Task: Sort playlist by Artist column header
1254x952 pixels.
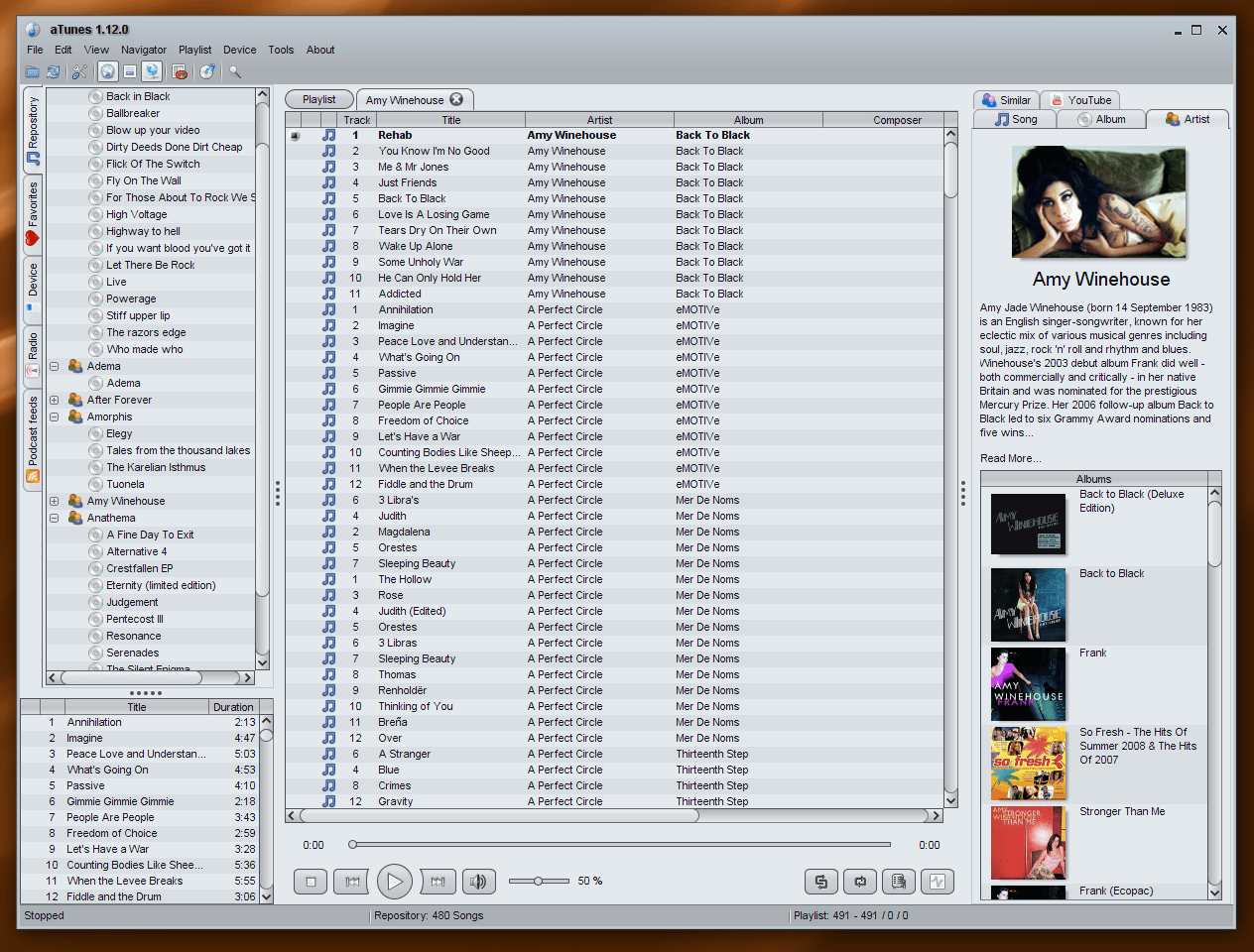Action: pos(599,120)
